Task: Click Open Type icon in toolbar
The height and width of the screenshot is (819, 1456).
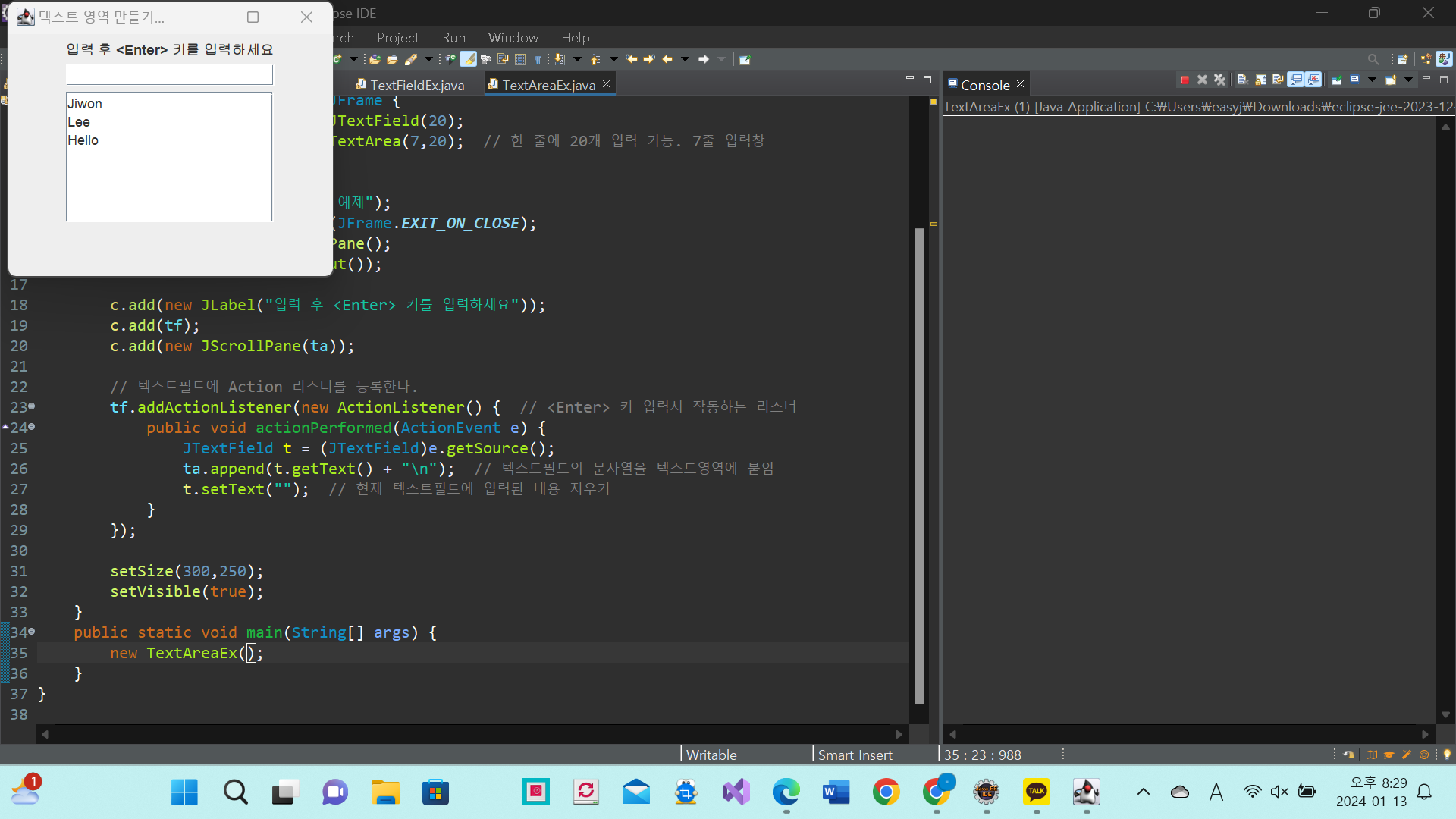Action: tap(375, 59)
